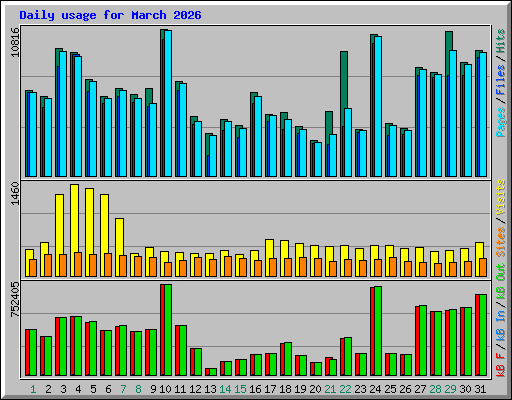The width and height of the screenshot is (512, 400).
Task: Click day label 1 on the axis
Action: (33, 389)
